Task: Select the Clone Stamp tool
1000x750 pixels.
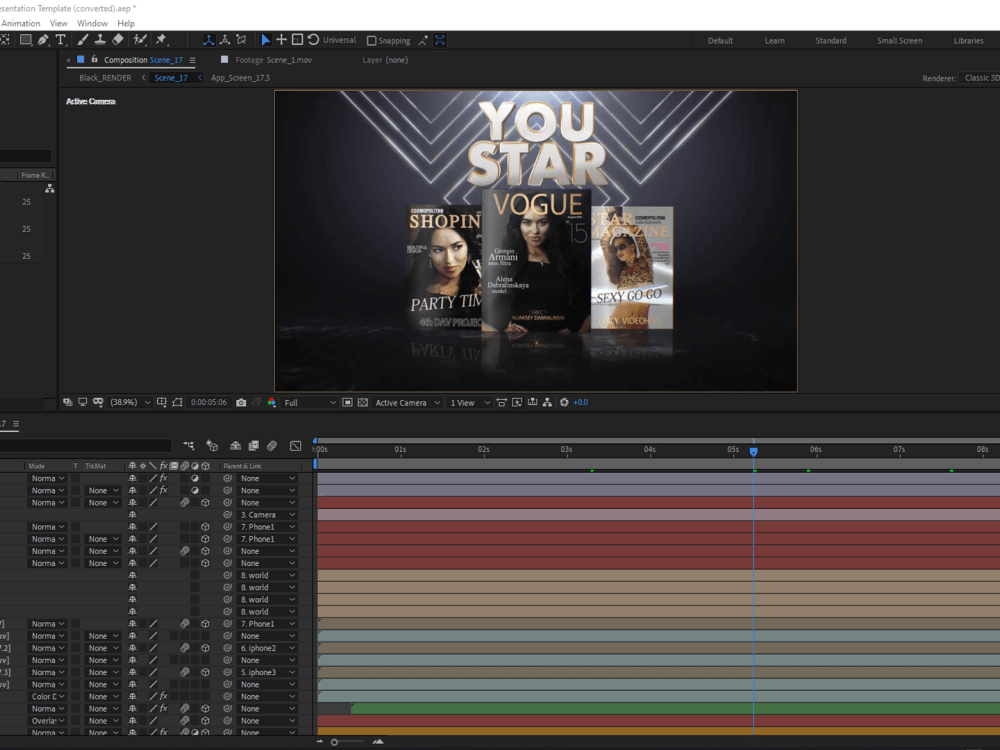Action: pyautogui.click(x=100, y=40)
